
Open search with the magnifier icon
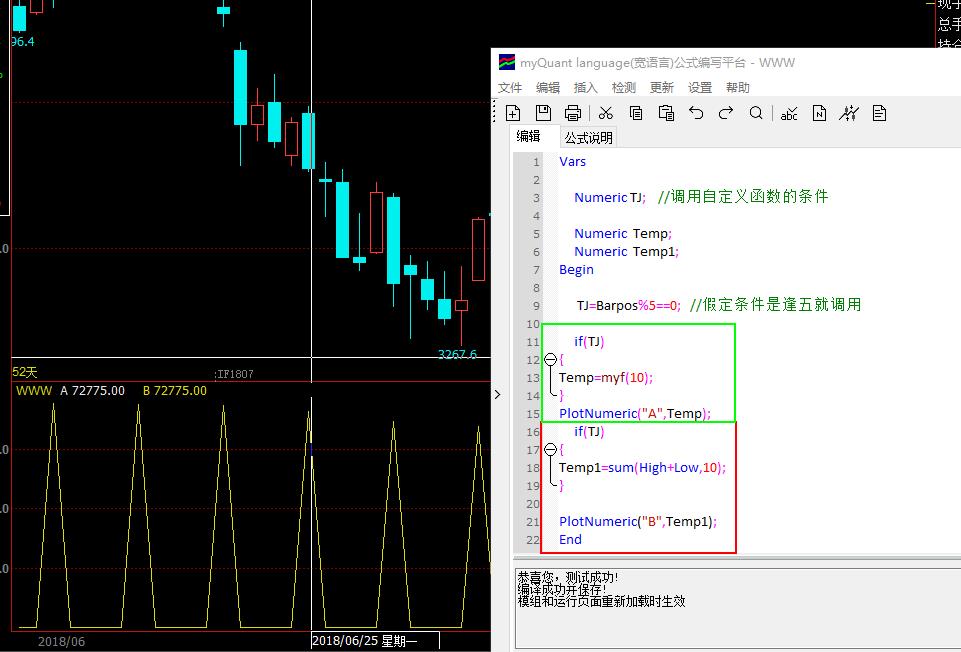[757, 113]
